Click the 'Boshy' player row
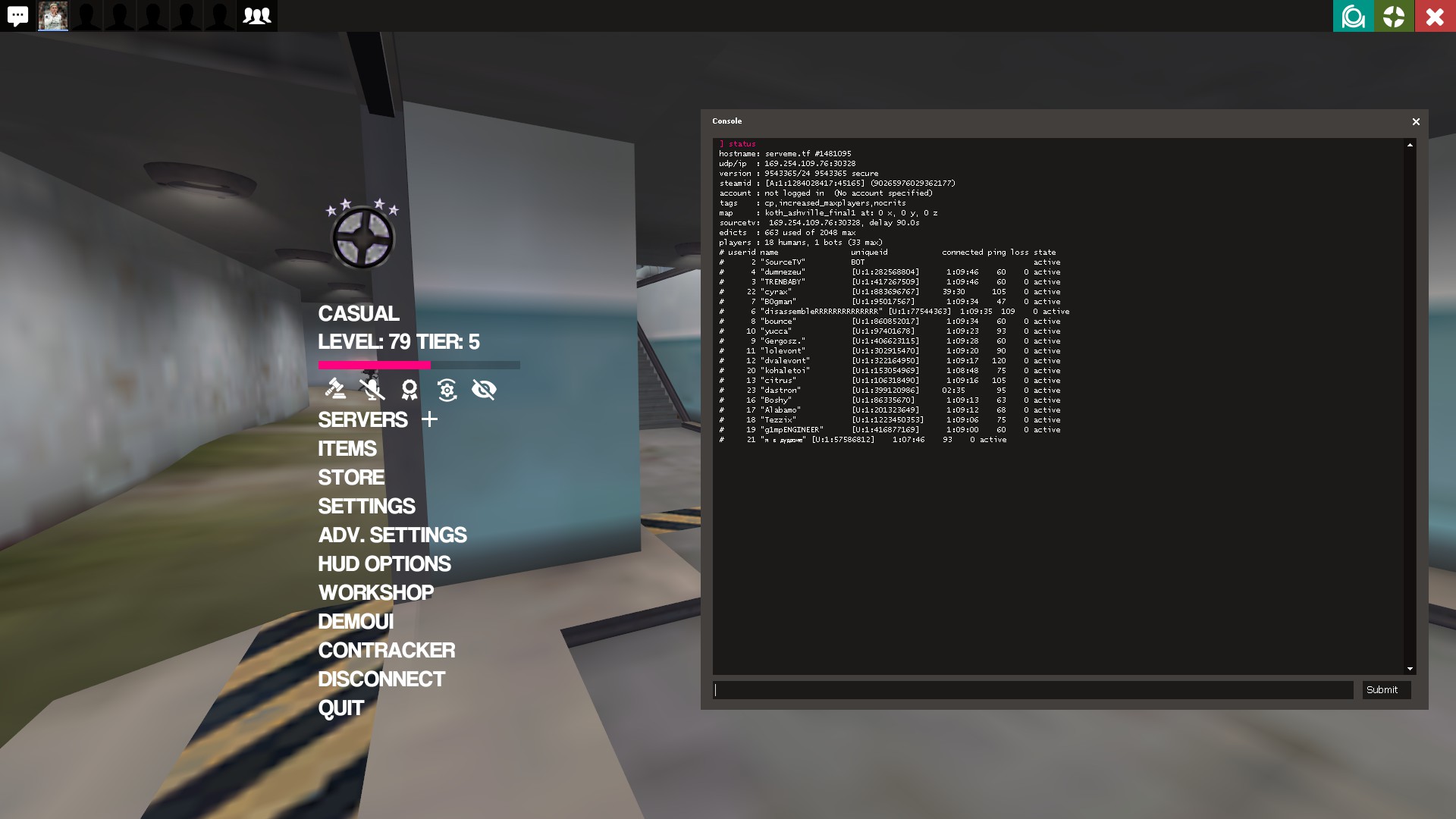The height and width of the screenshot is (819, 1456). tap(890, 400)
